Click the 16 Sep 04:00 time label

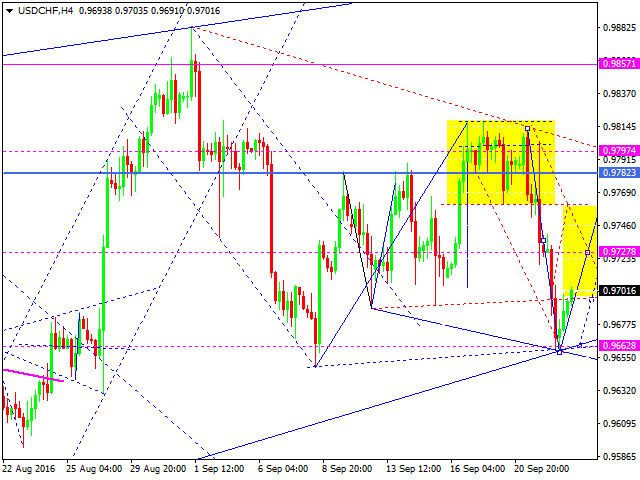(x=478, y=469)
